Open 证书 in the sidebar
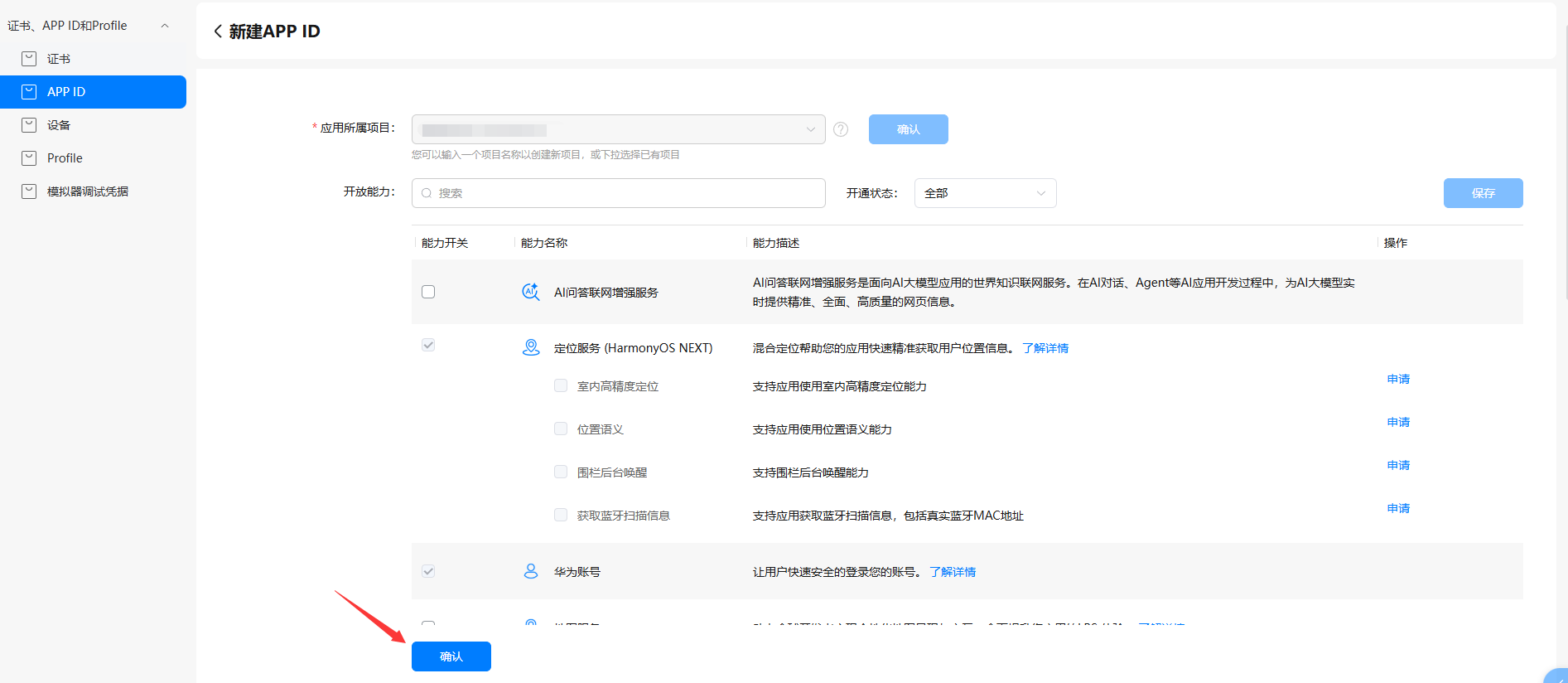Screen dimensions: 1568x683 [93, 59]
